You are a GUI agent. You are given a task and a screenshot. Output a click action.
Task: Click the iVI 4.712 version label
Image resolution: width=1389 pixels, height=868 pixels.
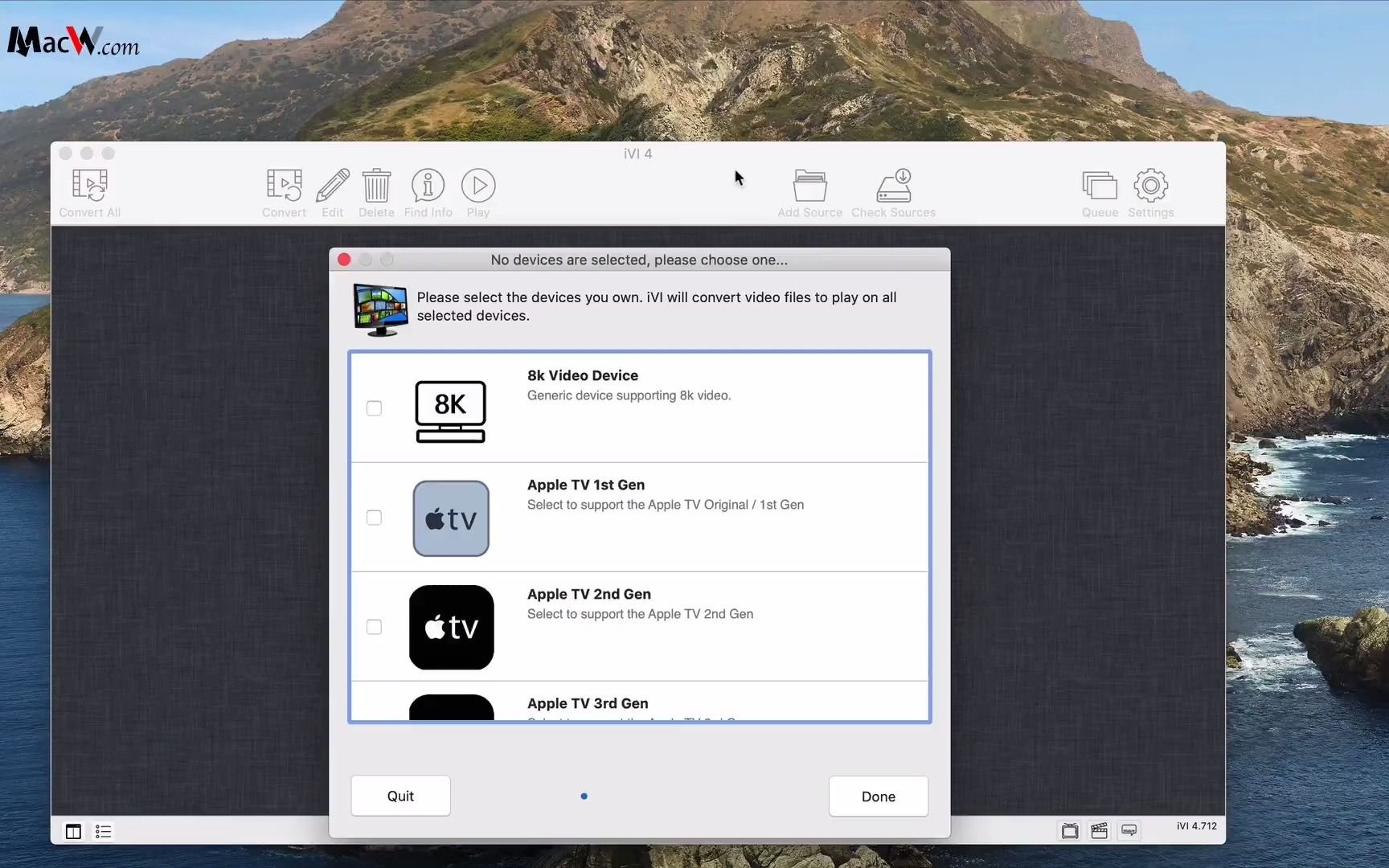click(1196, 826)
